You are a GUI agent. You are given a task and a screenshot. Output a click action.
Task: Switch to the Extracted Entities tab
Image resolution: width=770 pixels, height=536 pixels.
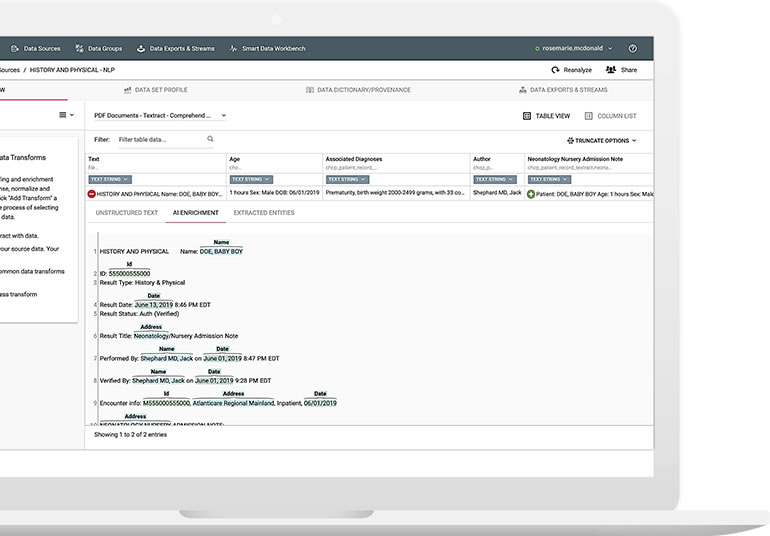pos(264,213)
